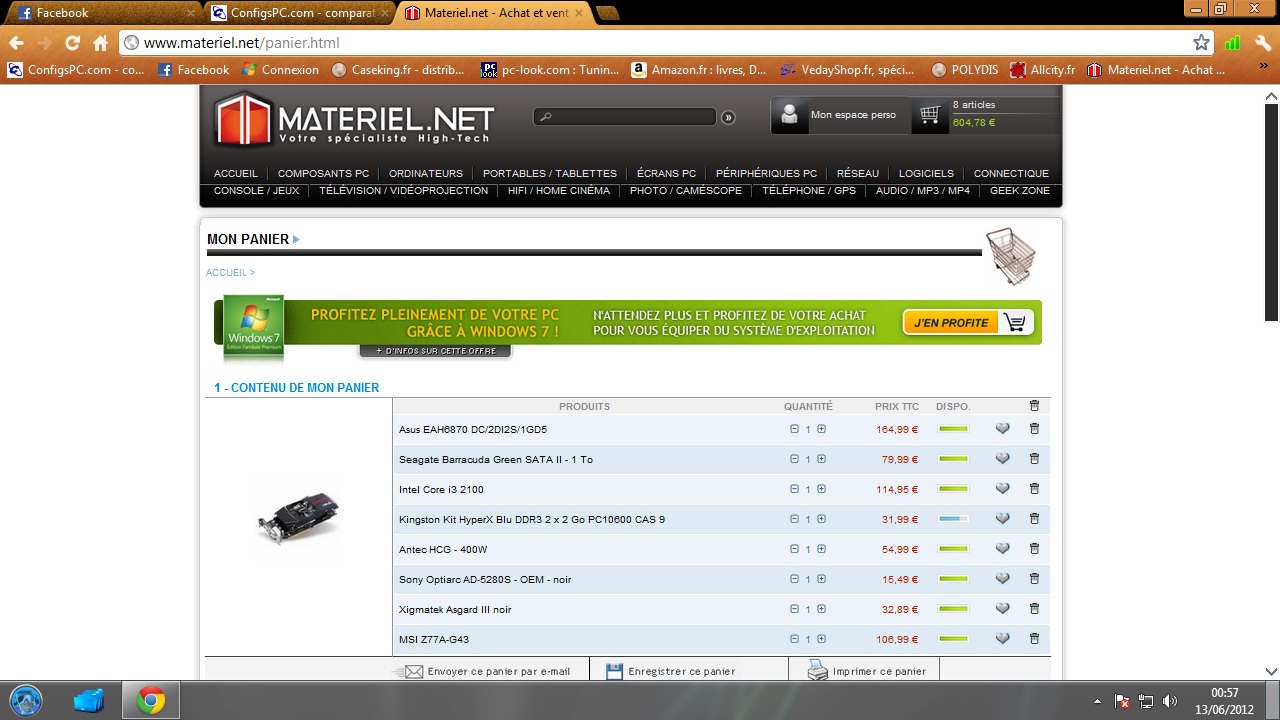
Task: Click the shopping cart icon in the site header
Action: [x=930, y=115]
